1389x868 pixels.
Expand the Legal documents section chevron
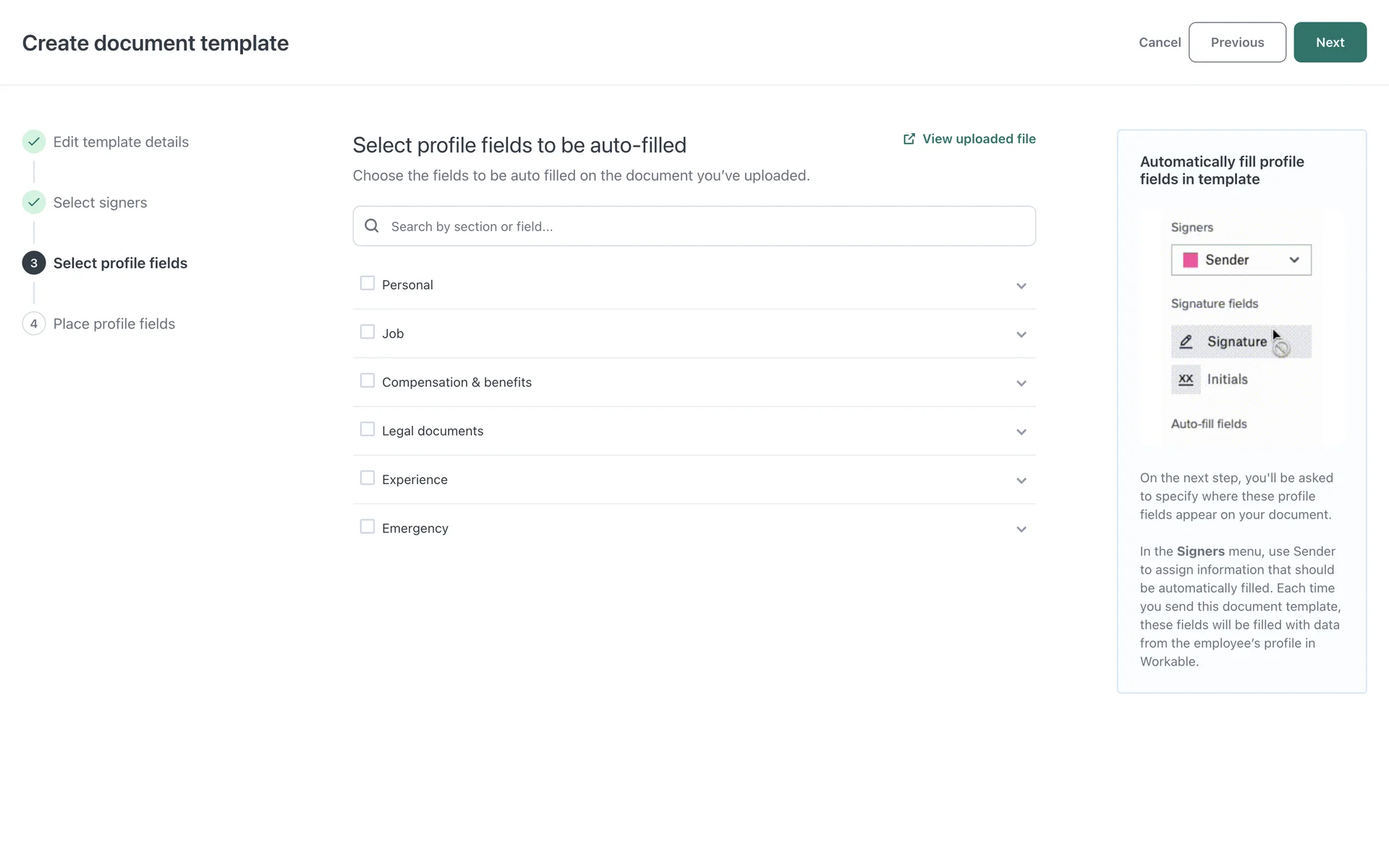click(x=1021, y=432)
